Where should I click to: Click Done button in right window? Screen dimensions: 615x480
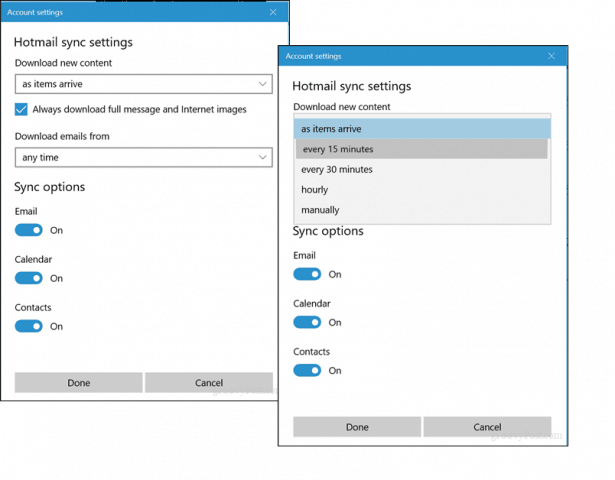click(x=357, y=427)
